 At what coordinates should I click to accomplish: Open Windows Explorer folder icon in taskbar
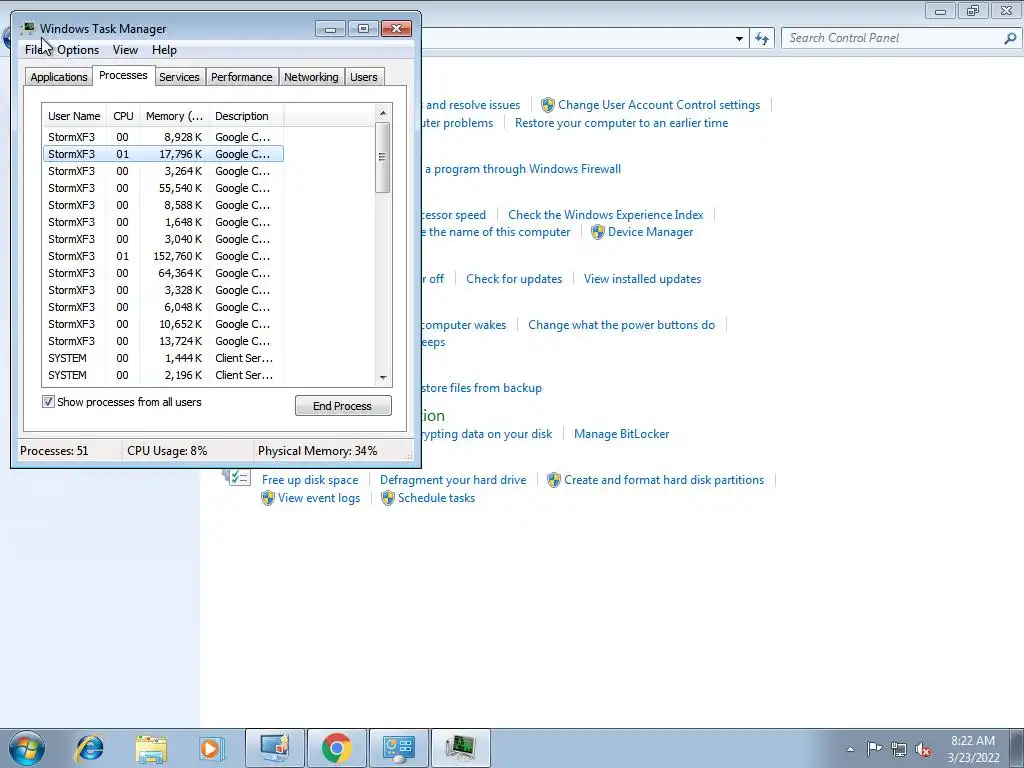coord(151,748)
